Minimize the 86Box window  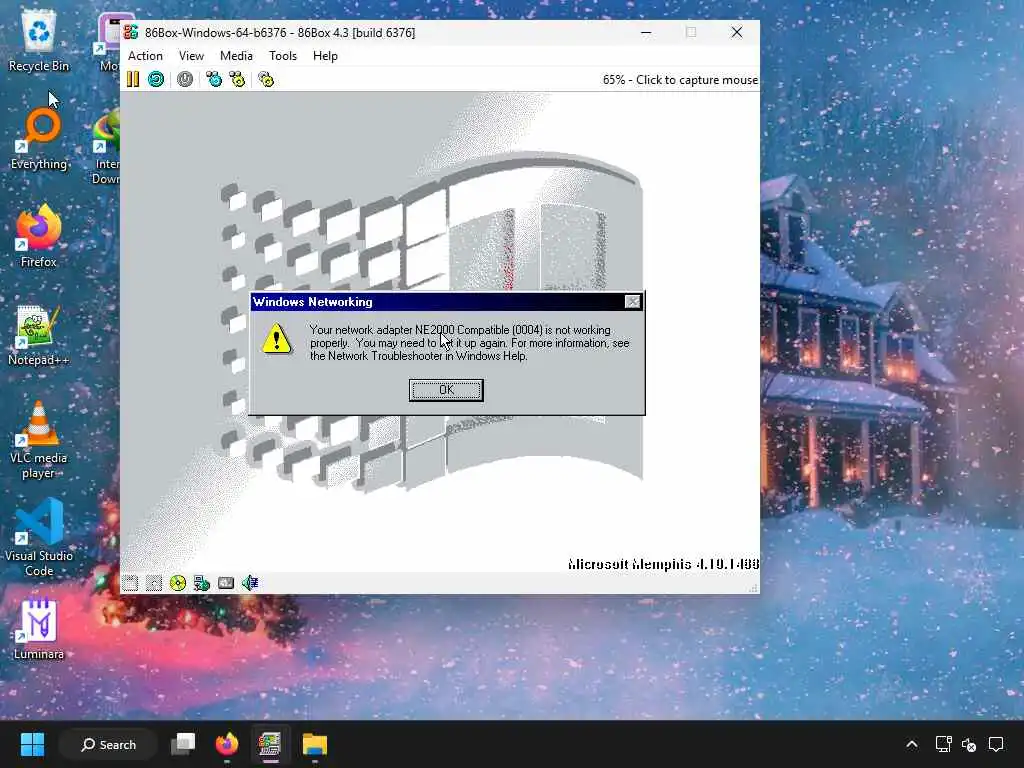pyautogui.click(x=646, y=32)
